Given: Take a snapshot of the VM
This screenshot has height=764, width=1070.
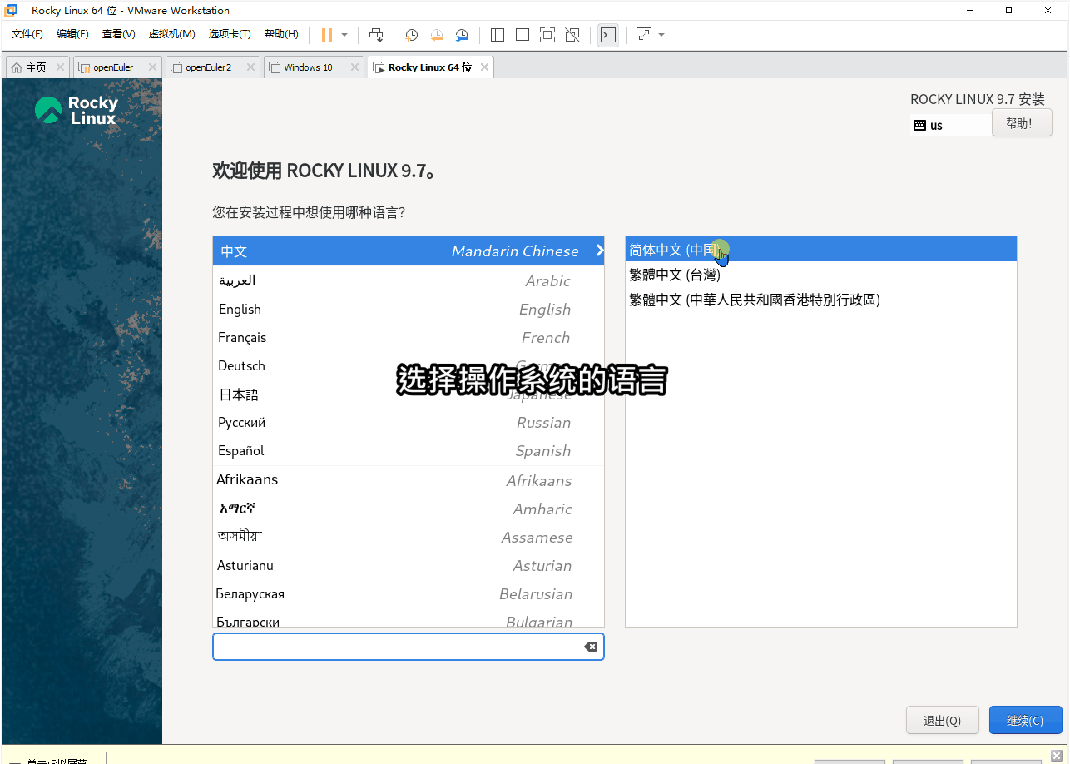Looking at the screenshot, I should tap(411, 34).
